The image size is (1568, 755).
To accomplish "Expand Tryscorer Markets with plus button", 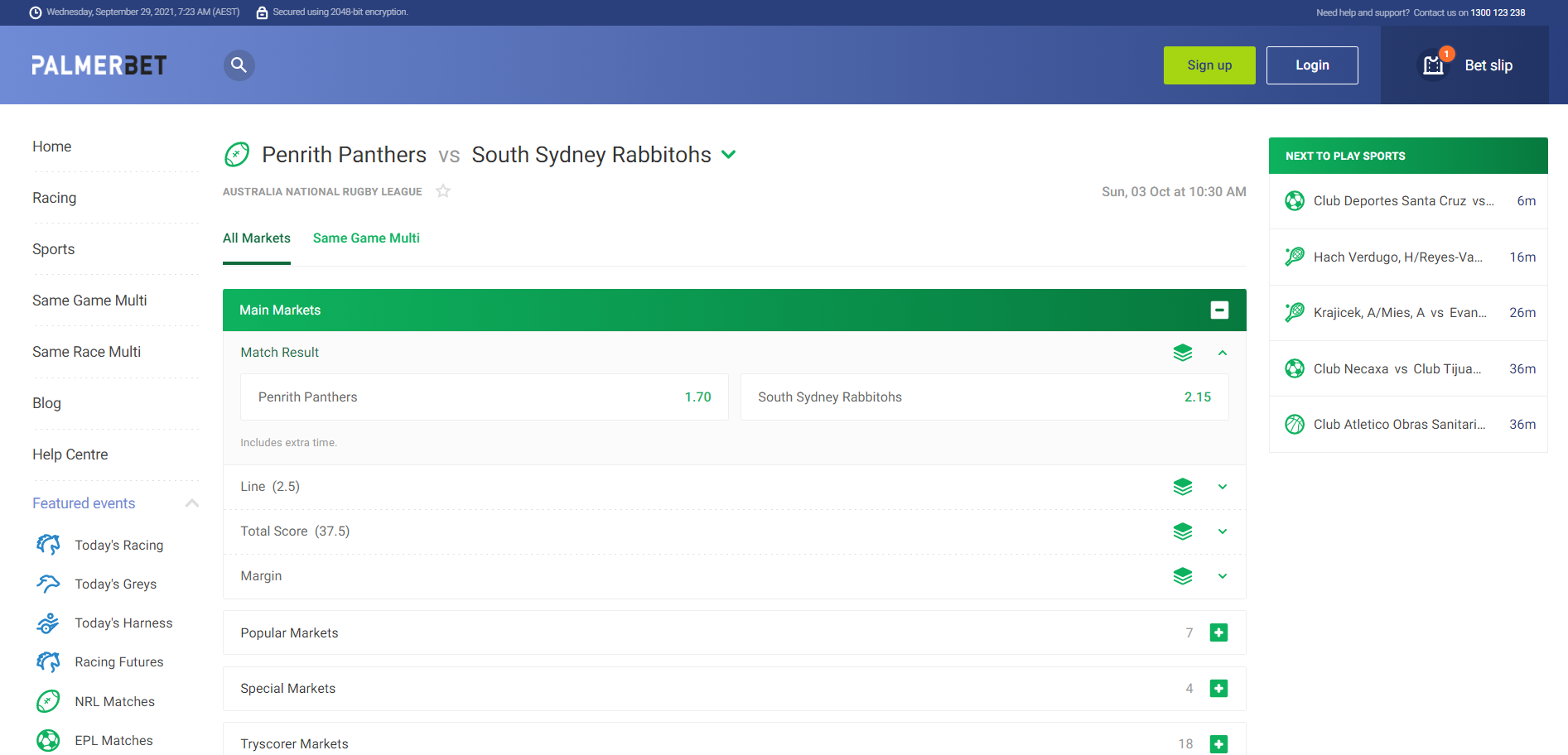I will pos(1218,743).
